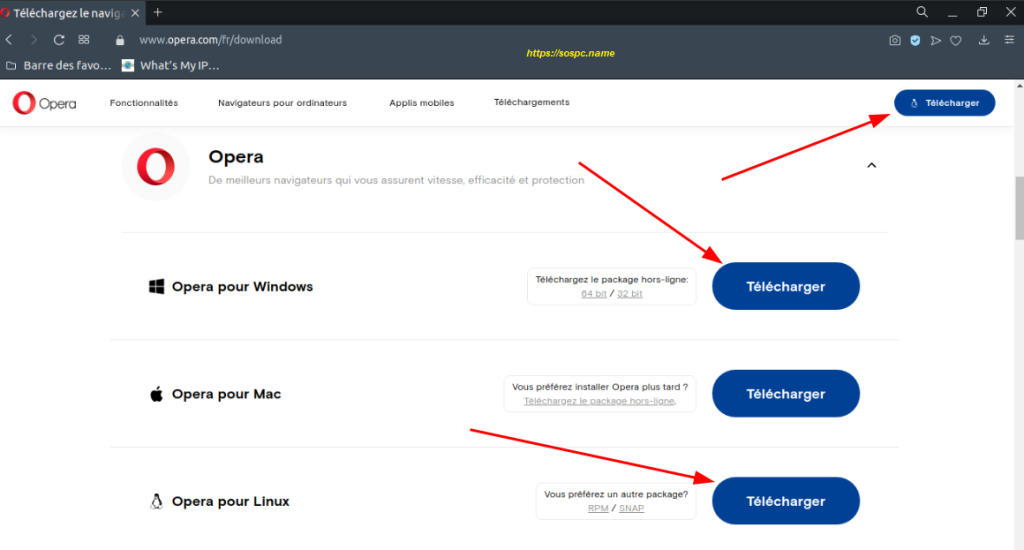Screen dimensions: 1024x550
Task: Click the search tabs magnifier icon
Action: pyautogui.click(x=921, y=12)
